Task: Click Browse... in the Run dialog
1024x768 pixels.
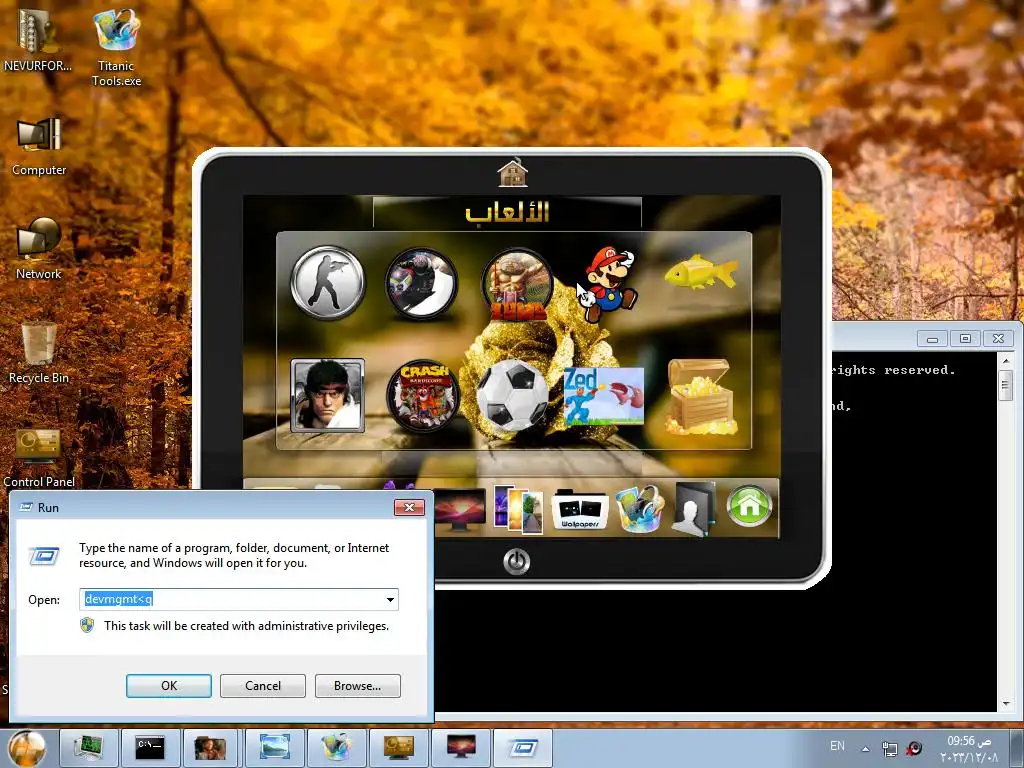Action: click(357, 686)
